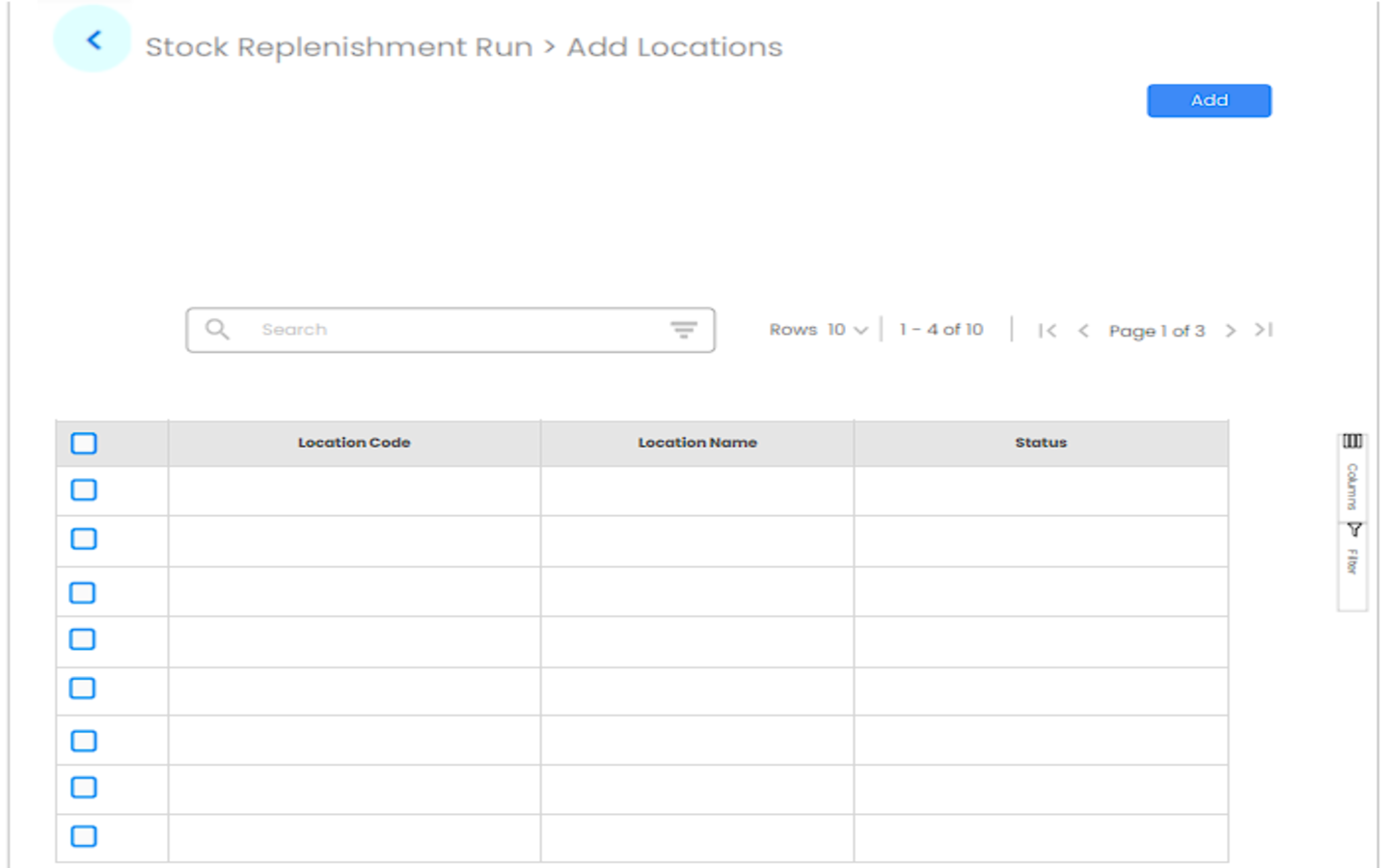Viewport: 1389px width, 868px height.
Task: Check the last table row checkbox
Action: click(x=84, y=836)
